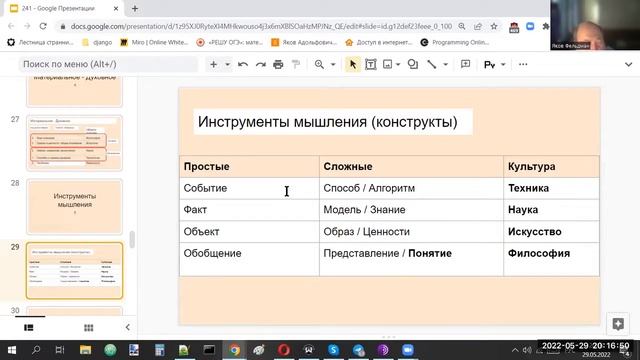Click the table header Простые
Screen dimensions: 640x360
pos(207,167)
